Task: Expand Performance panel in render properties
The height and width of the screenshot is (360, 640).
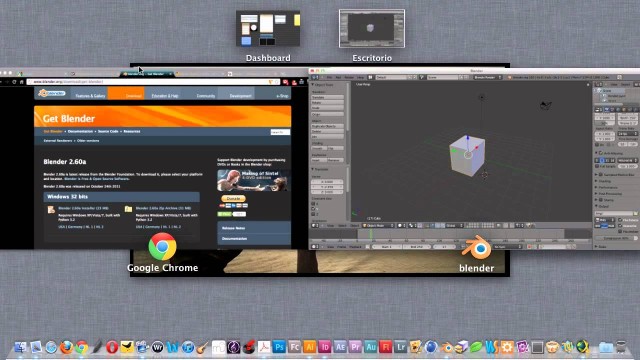Action: 596,187
